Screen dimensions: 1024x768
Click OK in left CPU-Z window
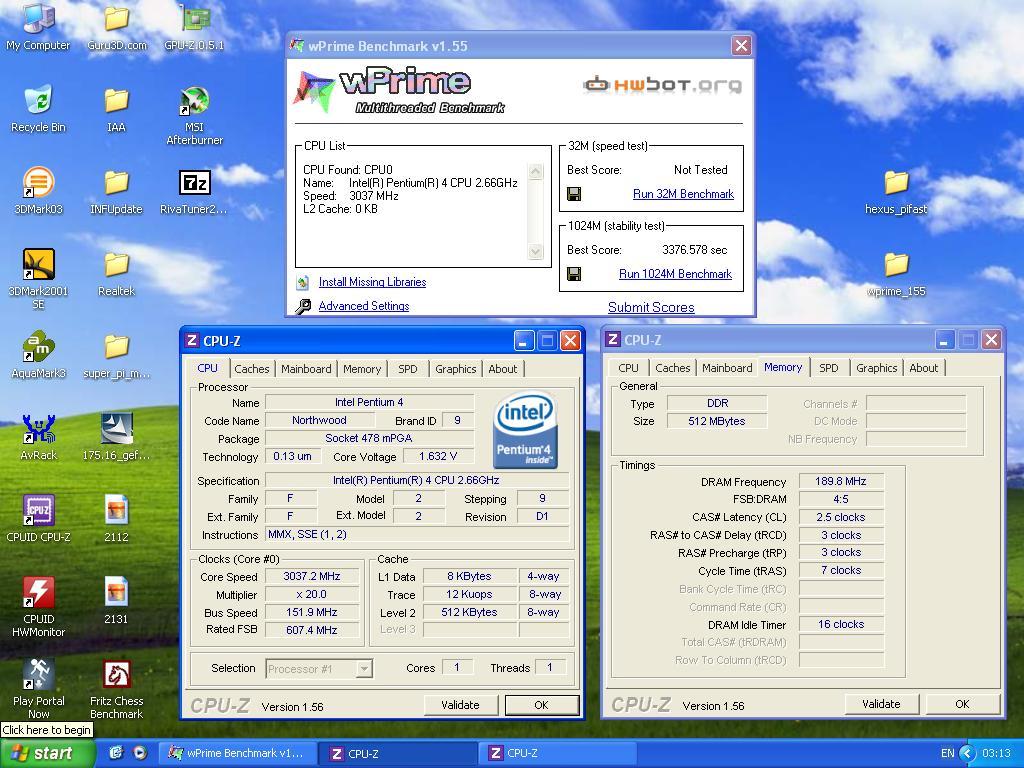541,705
